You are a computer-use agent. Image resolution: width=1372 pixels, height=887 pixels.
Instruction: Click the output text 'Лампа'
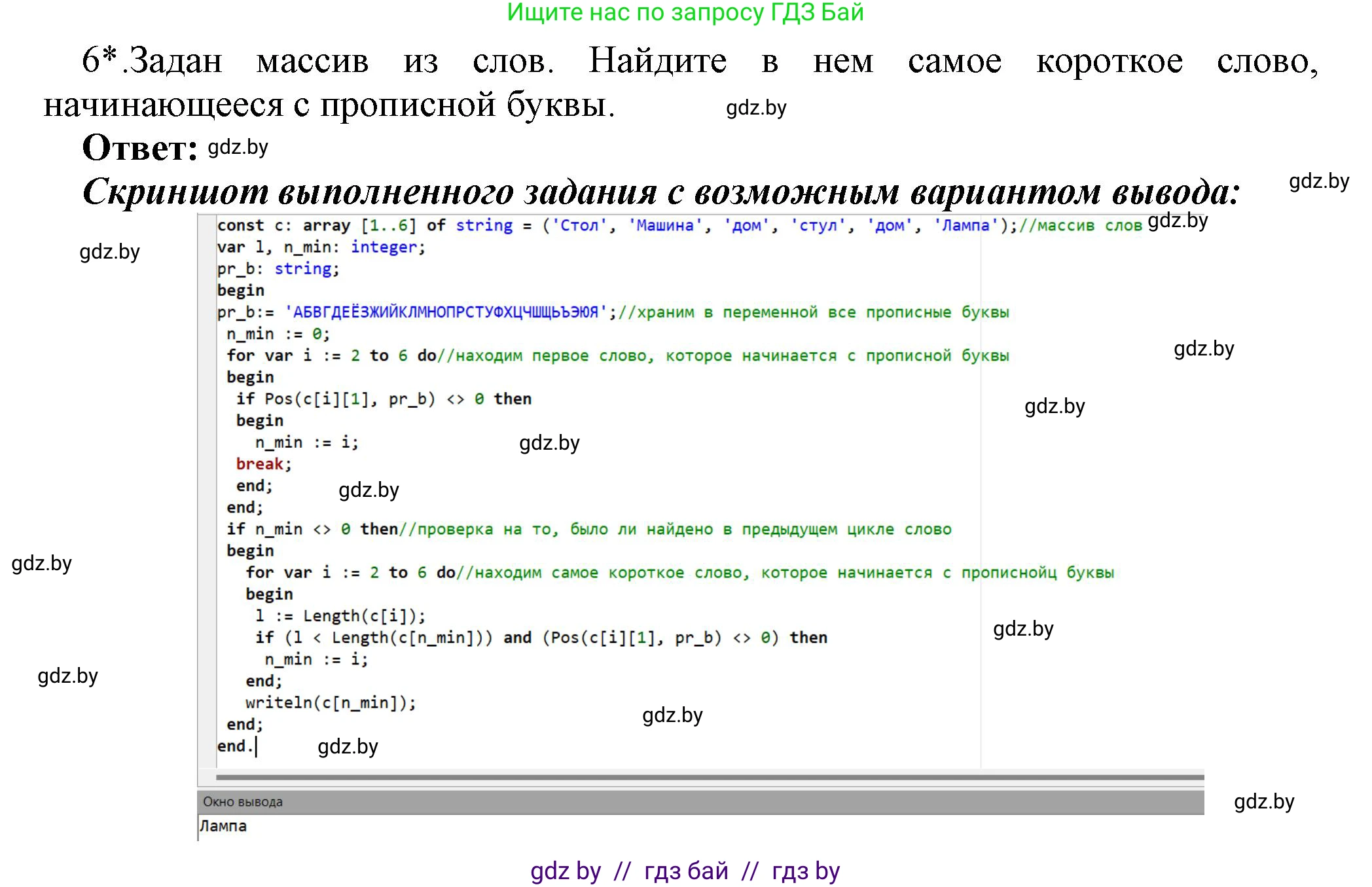223,826
